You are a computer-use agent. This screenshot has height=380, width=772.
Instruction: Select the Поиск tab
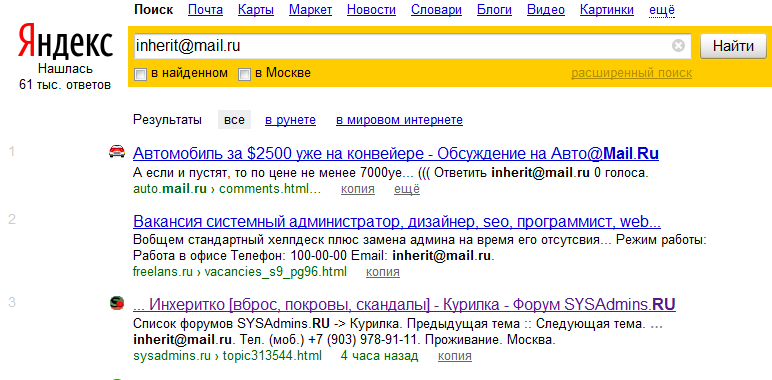click(x=153, y=10)
